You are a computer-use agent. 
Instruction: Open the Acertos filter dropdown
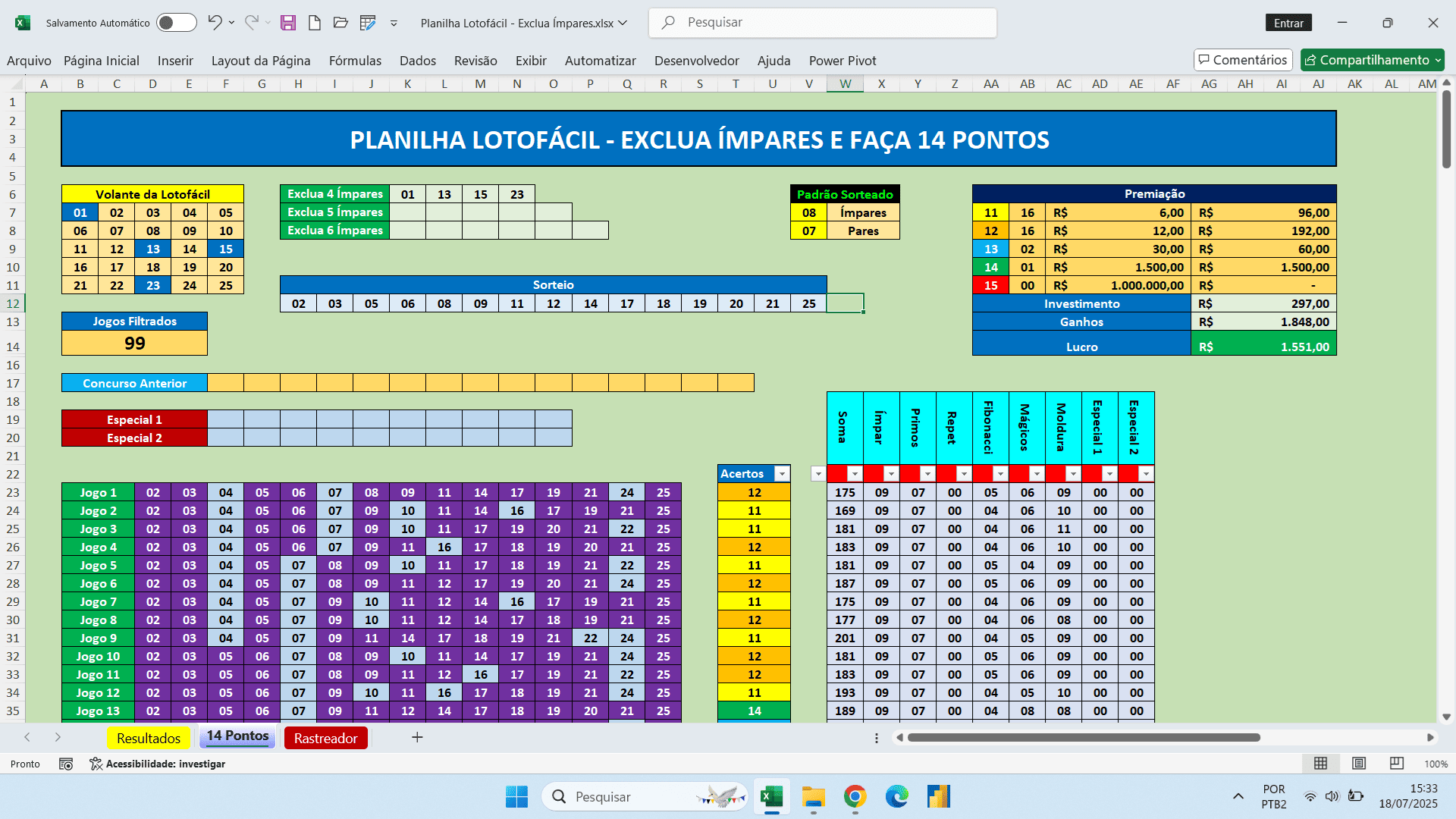coord(782,474)
